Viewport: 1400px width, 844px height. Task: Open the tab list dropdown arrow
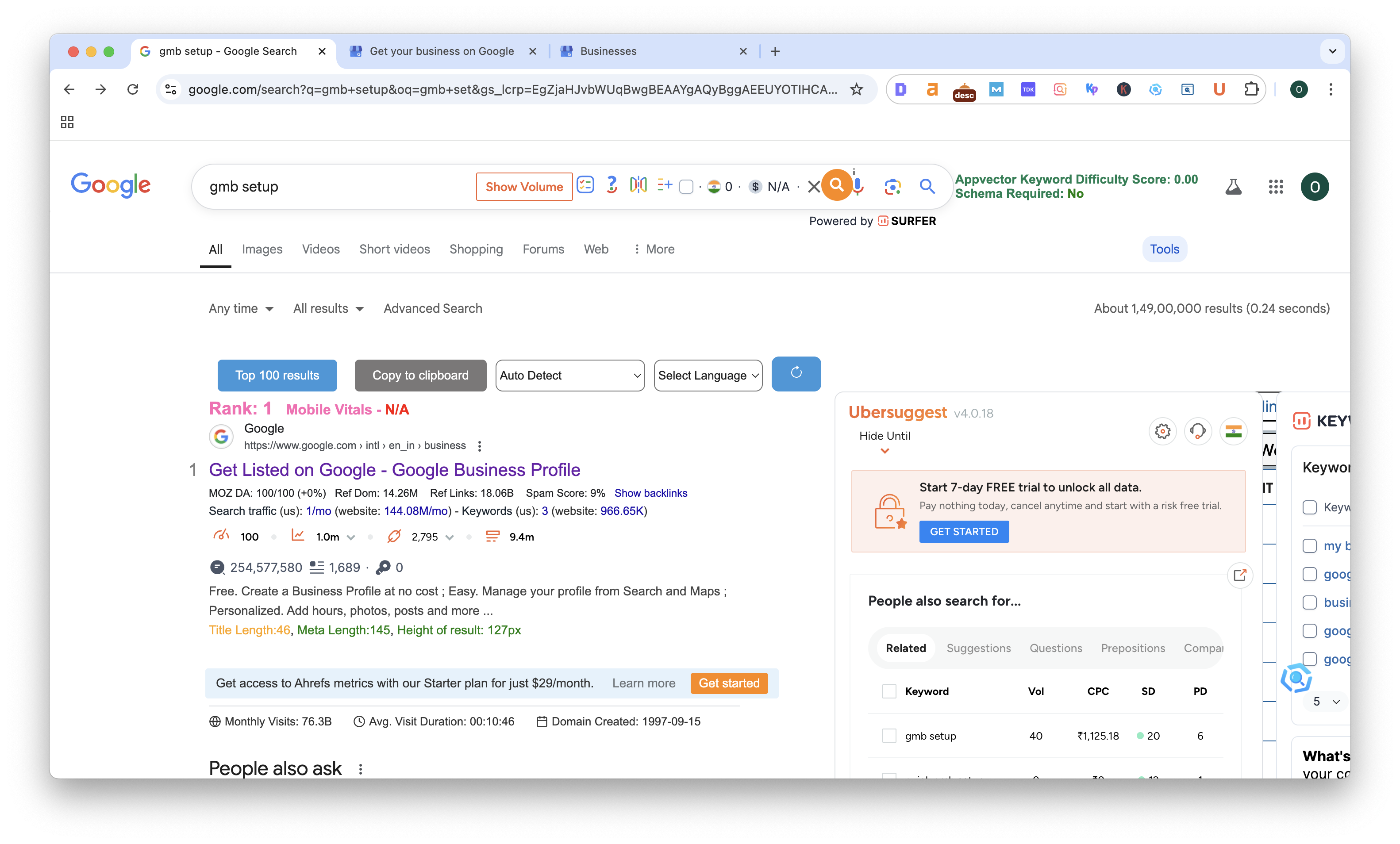click(1332, 51)
